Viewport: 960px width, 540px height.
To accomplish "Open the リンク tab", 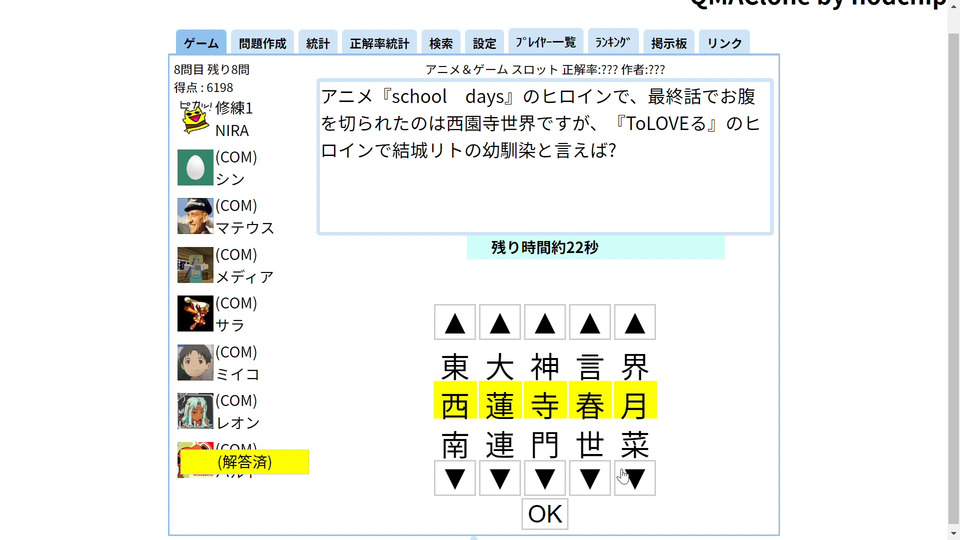I will click(x=724, y=43).
